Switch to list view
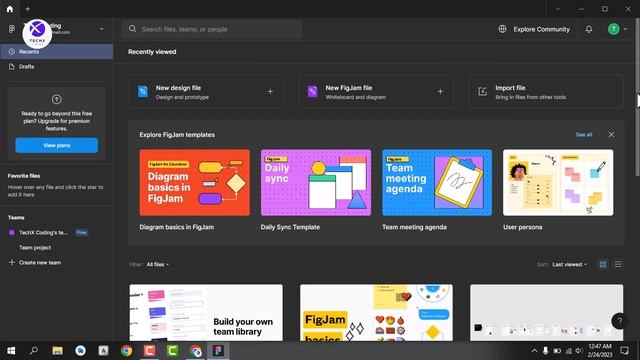This screenshot has height=360, width=640. click(618, 264)
